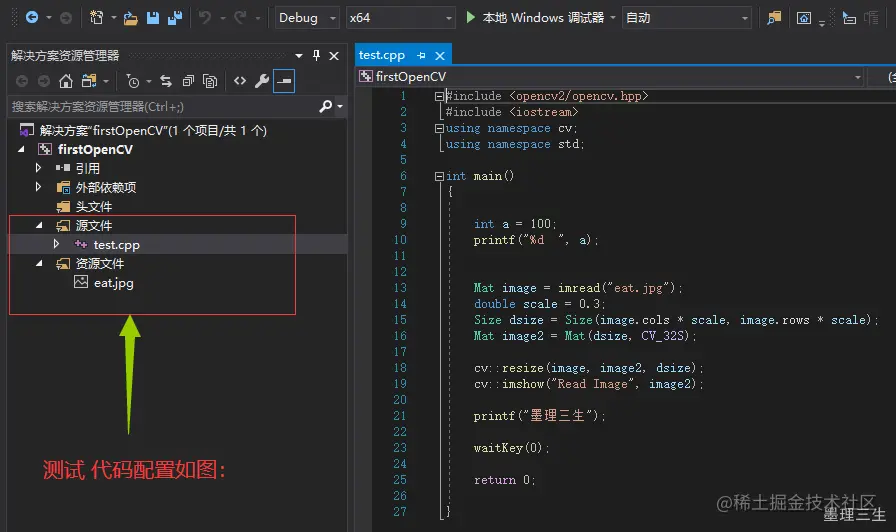Collapse the using namespace block
This screenshot has width=896, height=532.
pyautogui.click(x=439, y=128)
